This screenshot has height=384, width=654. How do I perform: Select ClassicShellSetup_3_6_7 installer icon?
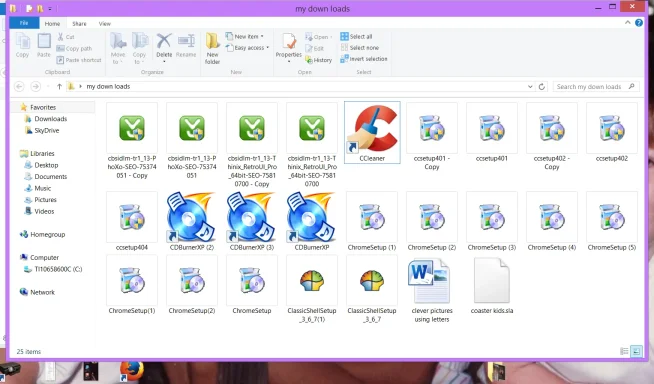[x=372, y=281]
